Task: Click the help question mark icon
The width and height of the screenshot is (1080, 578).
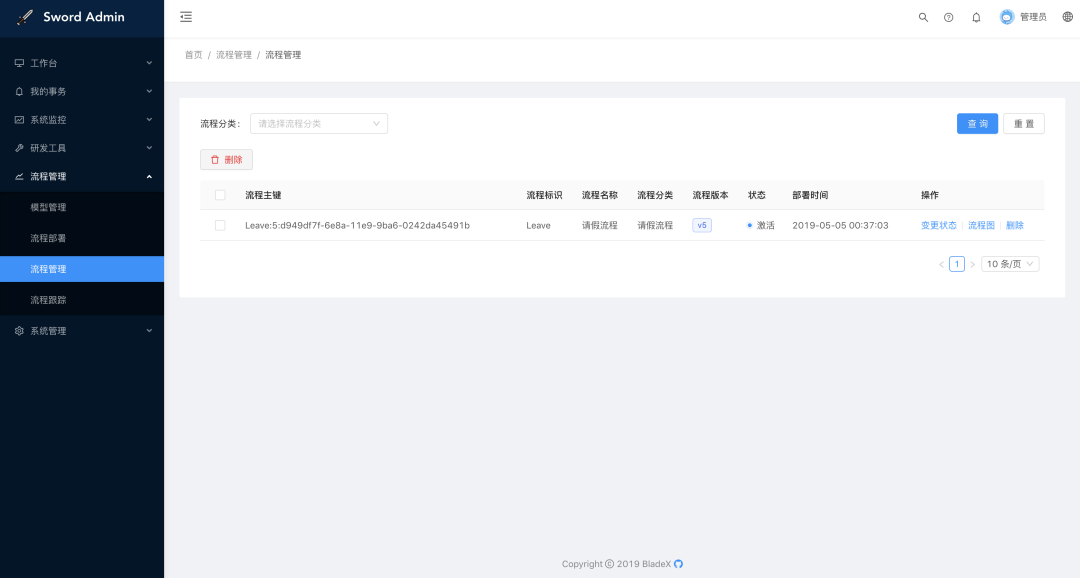Action: click(949, 16)
